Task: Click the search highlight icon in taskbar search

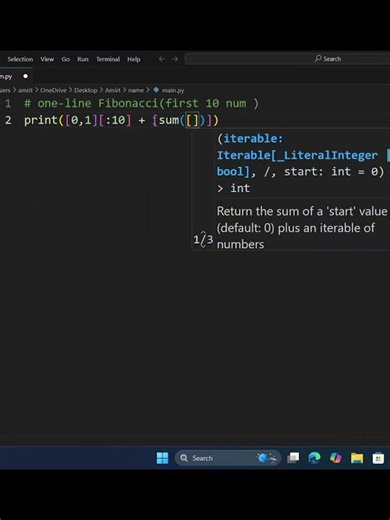Action: (267, 458)
